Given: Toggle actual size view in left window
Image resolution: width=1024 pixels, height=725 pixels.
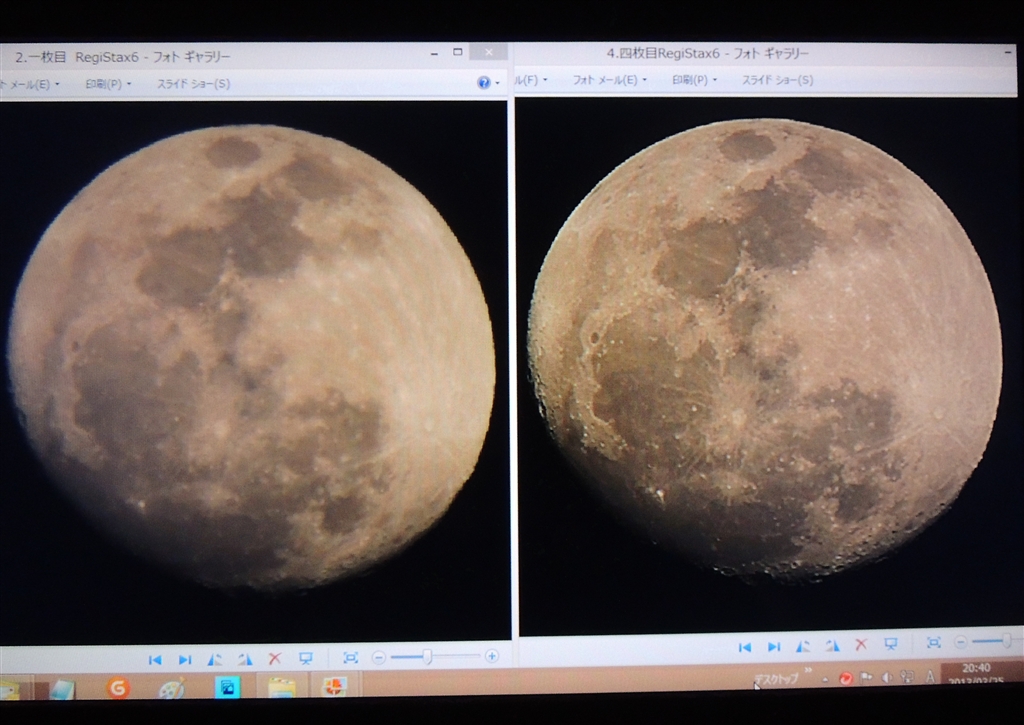Looking at the screenshot, I should point(351,658).
